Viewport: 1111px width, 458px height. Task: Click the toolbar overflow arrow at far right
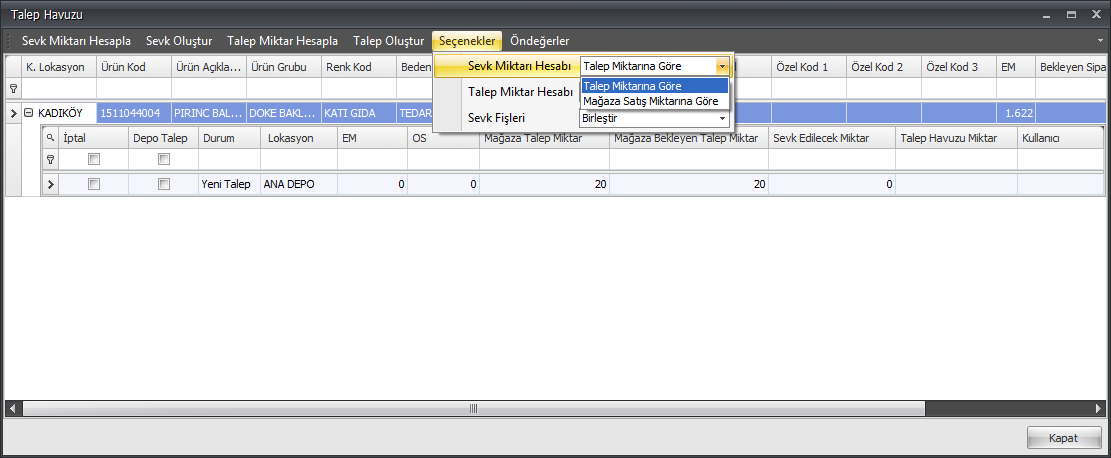click(1100, 41)
